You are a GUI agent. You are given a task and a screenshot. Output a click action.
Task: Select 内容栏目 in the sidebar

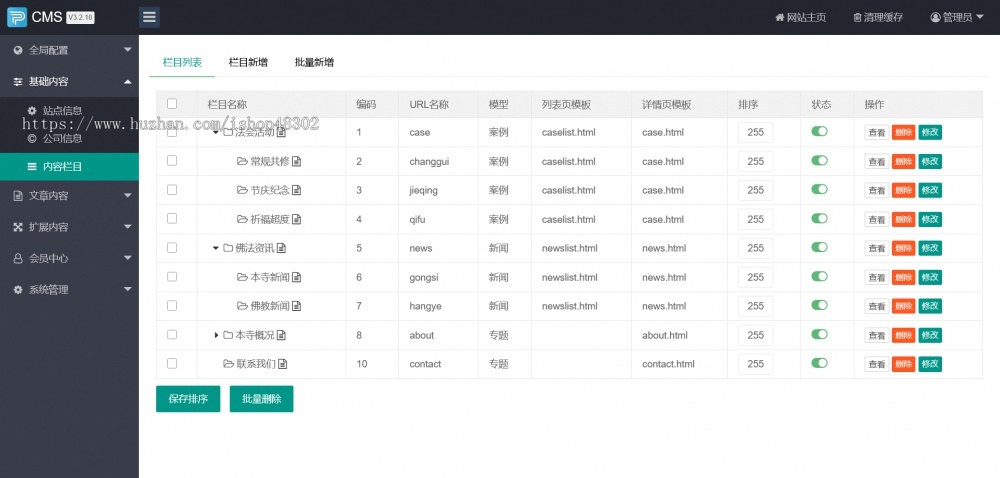[x=70, y=167]
